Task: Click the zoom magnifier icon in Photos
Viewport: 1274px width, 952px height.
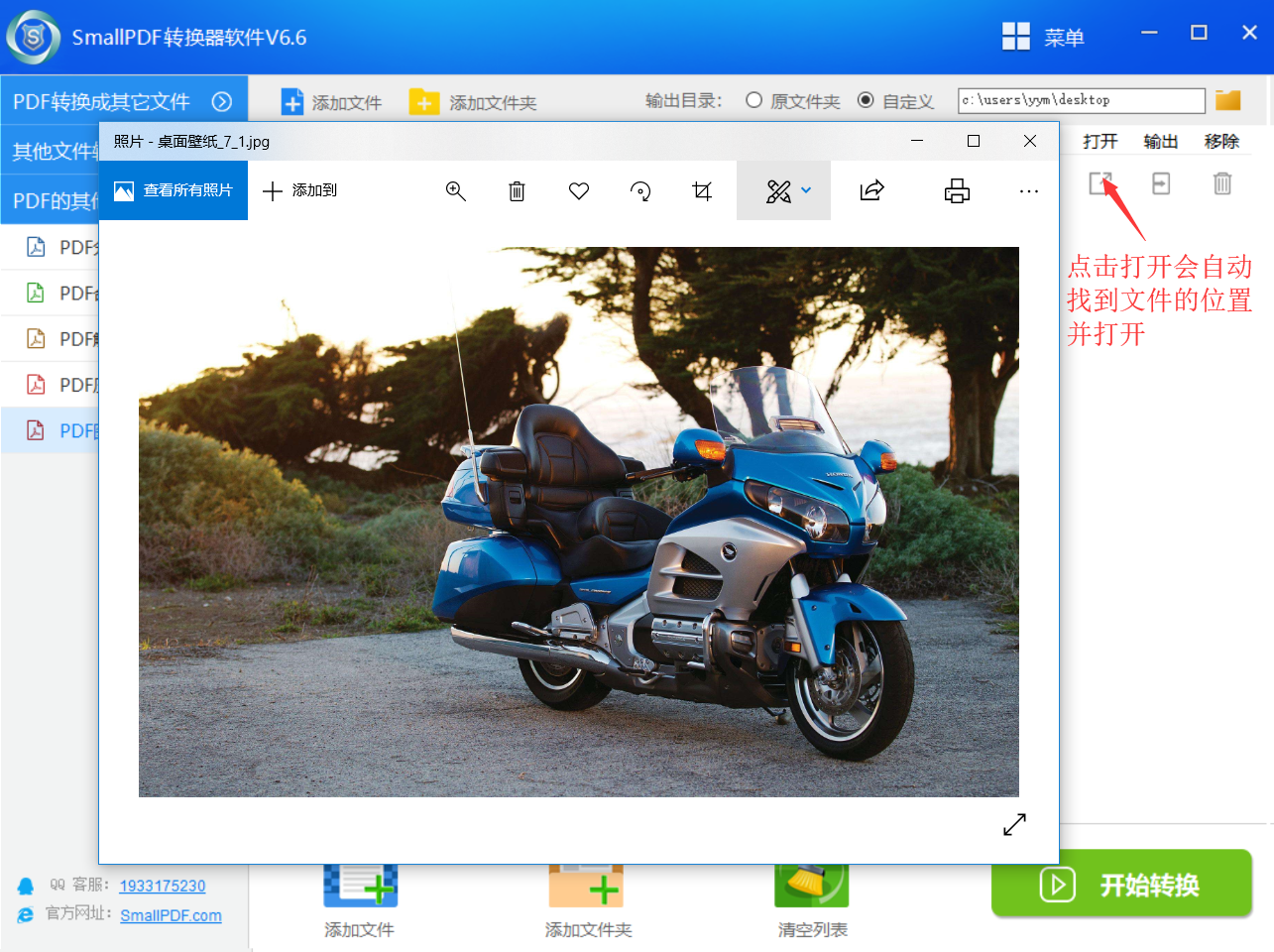Action: (456, 191)
